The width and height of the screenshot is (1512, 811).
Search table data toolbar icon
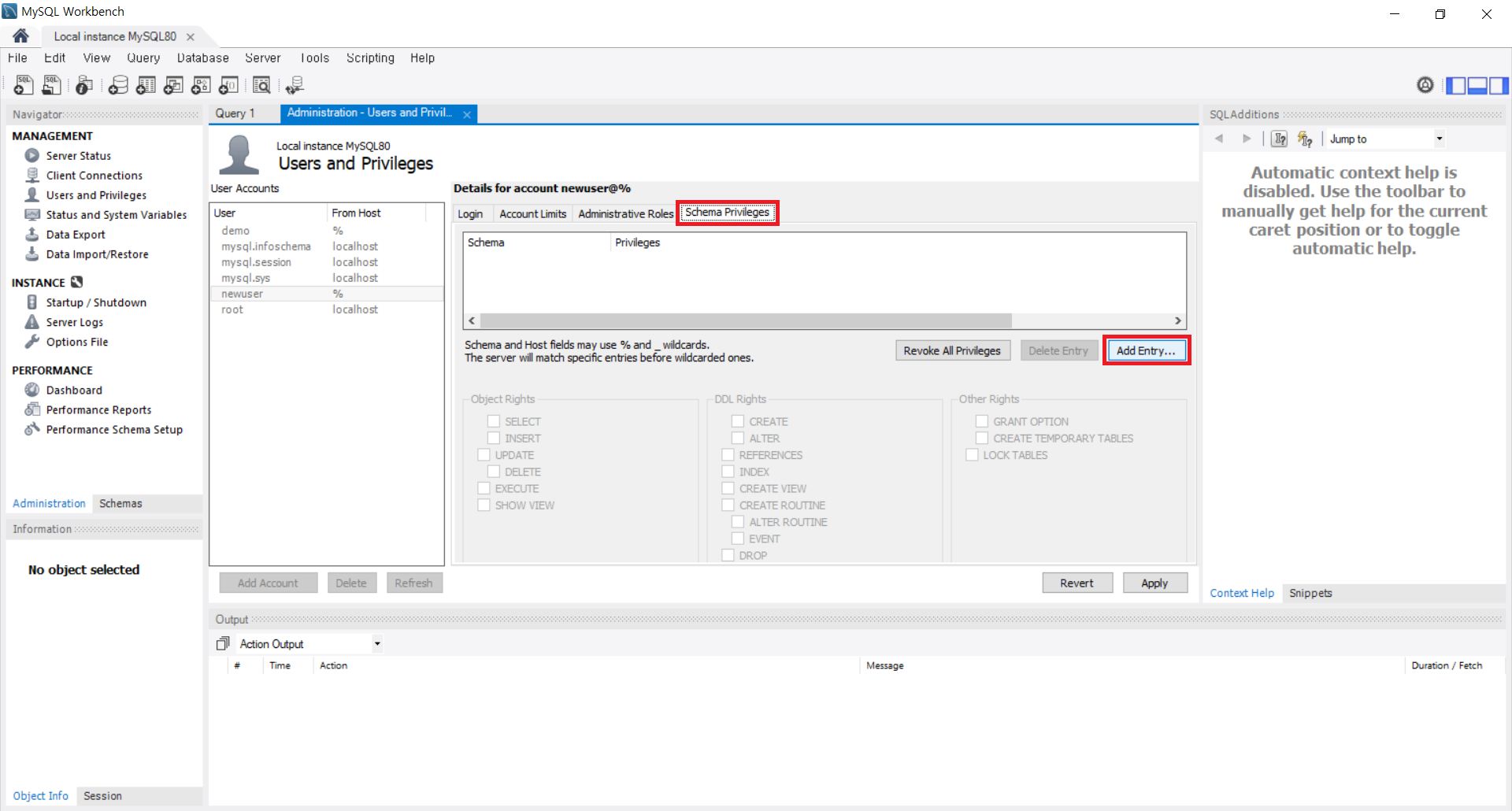(261, 85)
